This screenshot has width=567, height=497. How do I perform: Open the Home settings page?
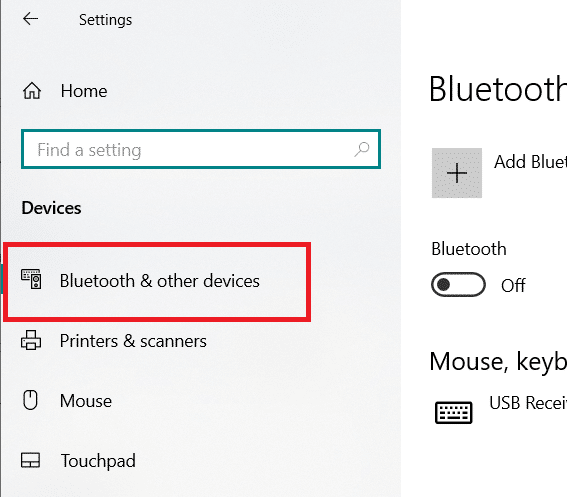pos(84,91)
